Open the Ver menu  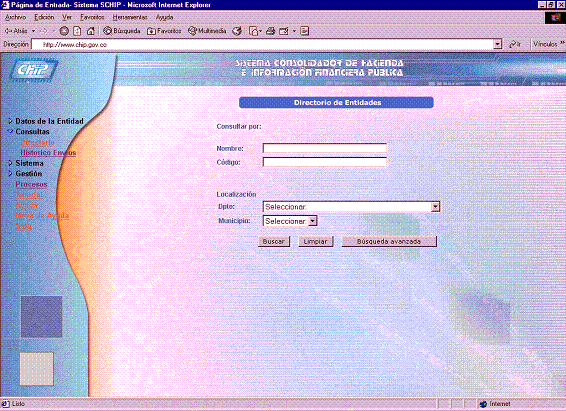67,17
